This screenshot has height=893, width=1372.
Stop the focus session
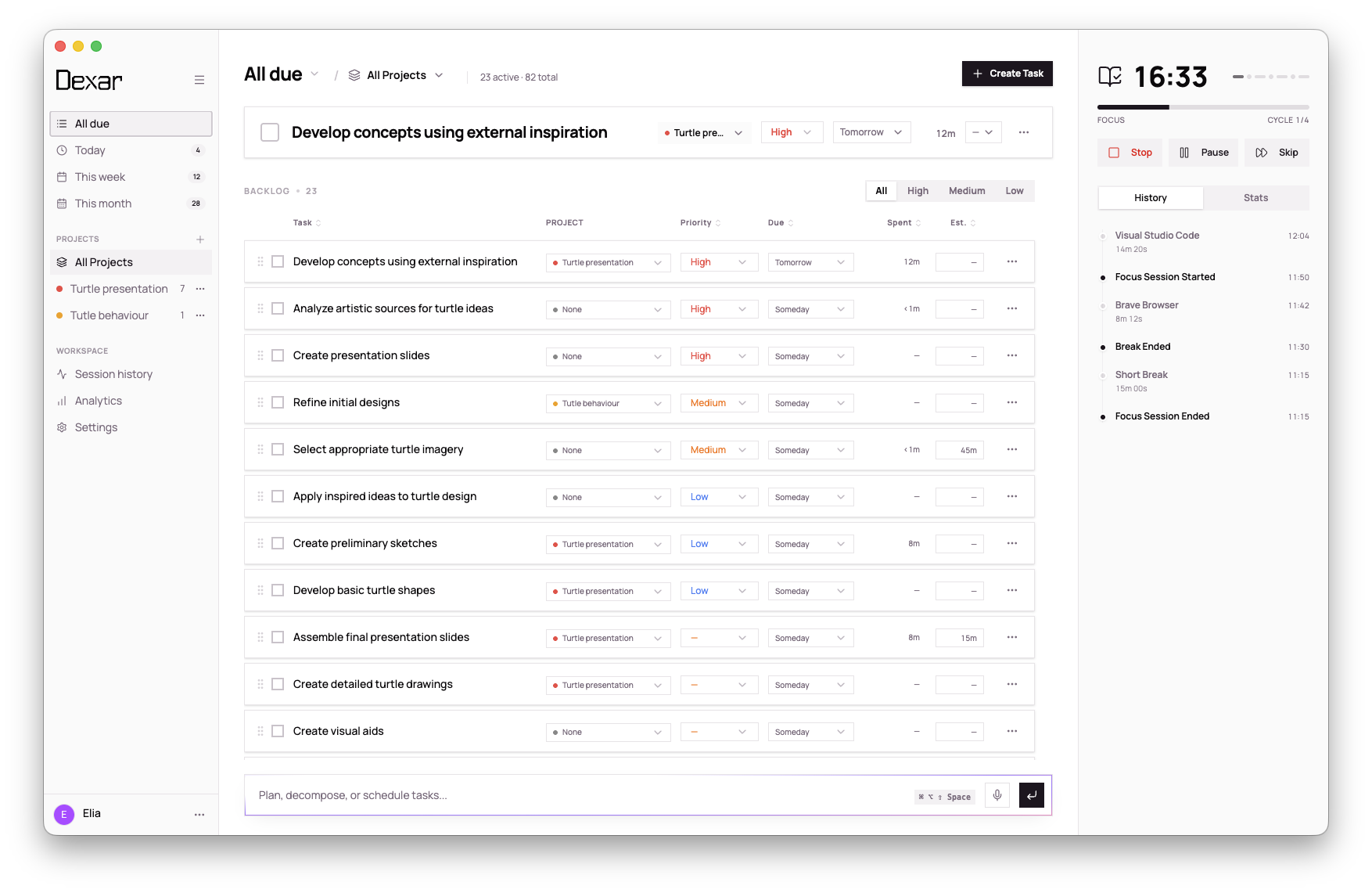1130,153
